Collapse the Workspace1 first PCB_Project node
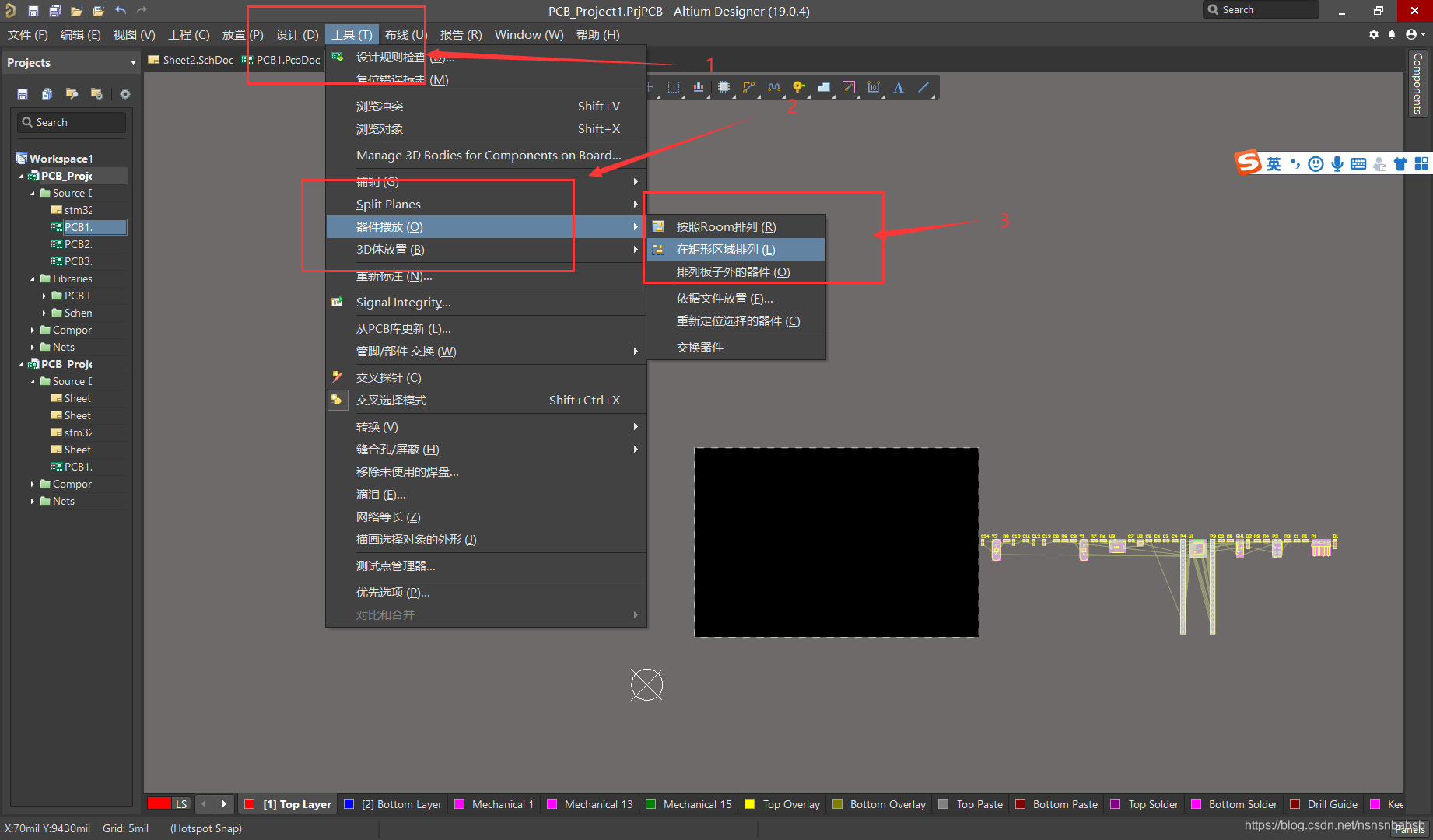Image resolution: width=1433 pixels, height=840 pixels. pos(21,176)
